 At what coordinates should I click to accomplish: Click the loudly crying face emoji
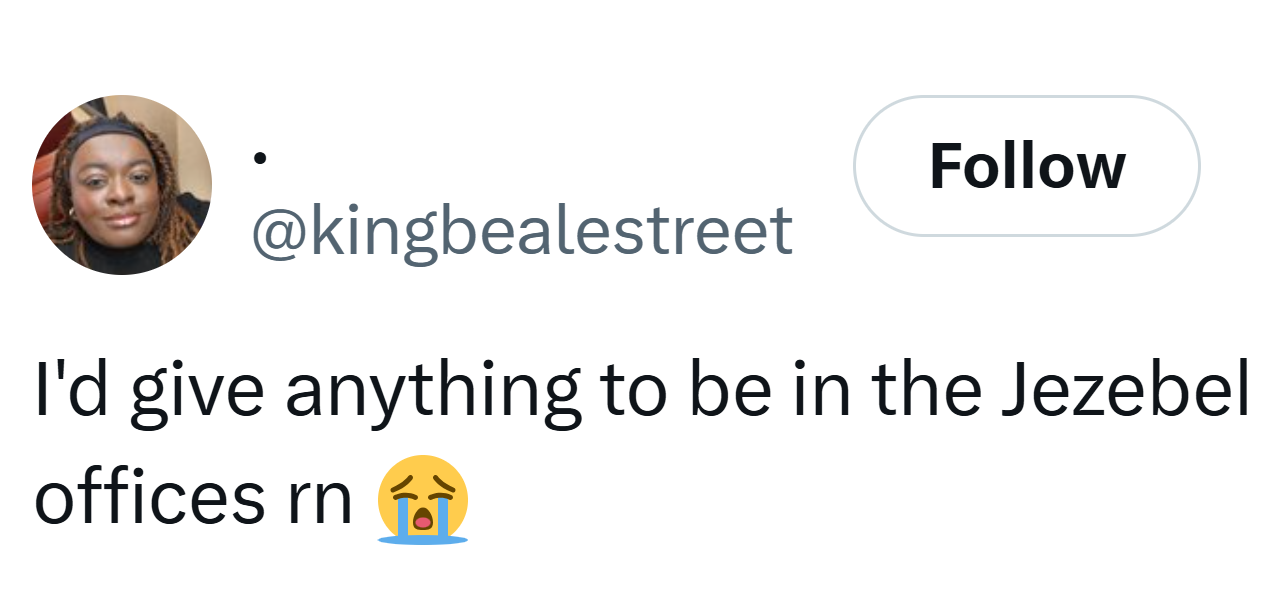tap(423, 499)
